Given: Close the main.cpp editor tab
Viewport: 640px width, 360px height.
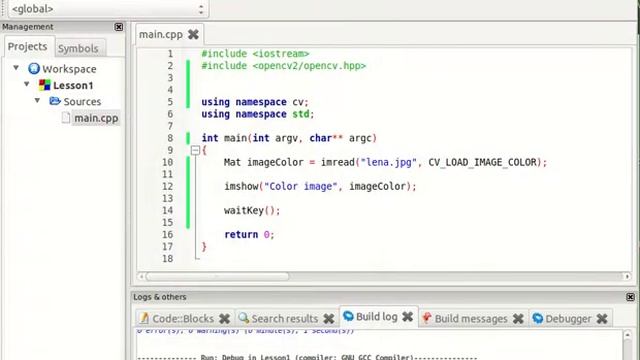Looking at the screenshot, I should click(x=193, y=35).
